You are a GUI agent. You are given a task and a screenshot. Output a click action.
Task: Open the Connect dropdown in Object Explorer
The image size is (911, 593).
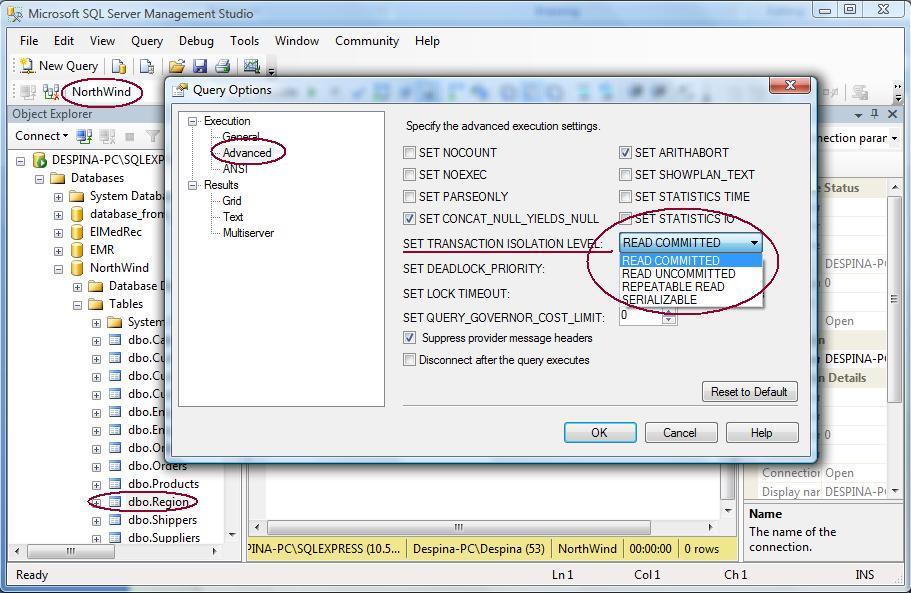click(41, 136)
